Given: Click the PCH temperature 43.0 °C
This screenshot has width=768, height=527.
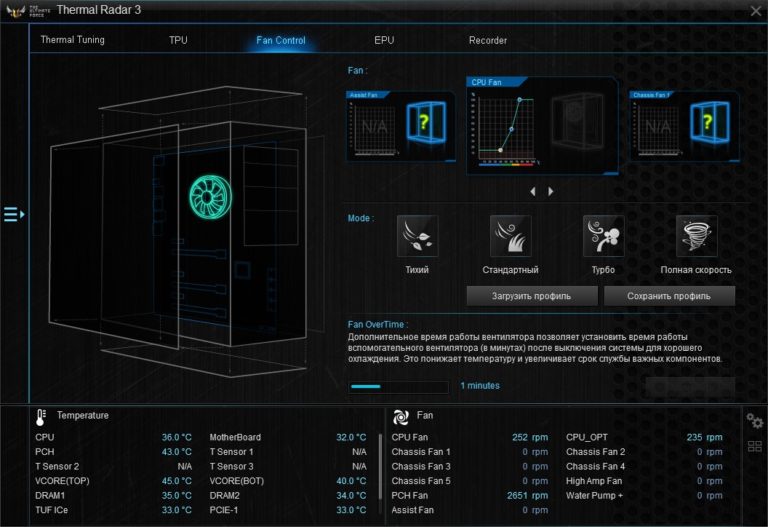Looking at the screenshot, I should click(x=176, y=452).
